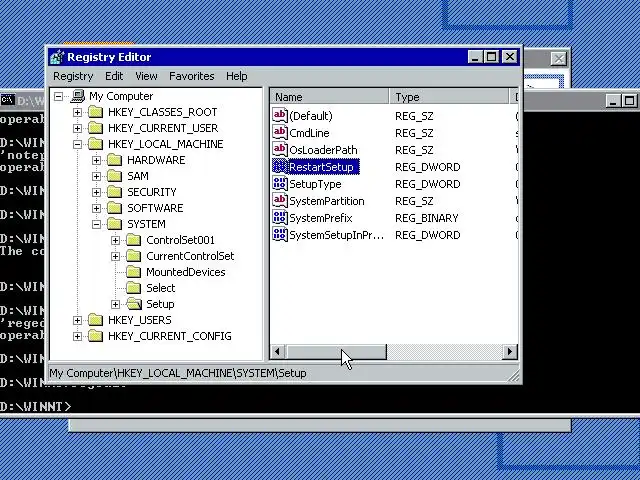Image resolution: width=640 pixels, height=480 pixels.
Task: Expand the SECURITY key
Action: tap(96, 192)
